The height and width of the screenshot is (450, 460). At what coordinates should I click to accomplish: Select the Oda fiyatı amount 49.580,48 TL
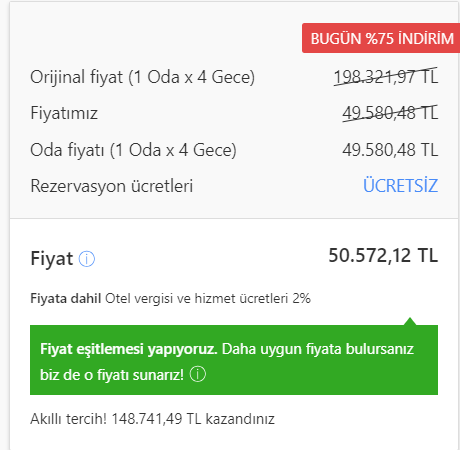point(390,150)
